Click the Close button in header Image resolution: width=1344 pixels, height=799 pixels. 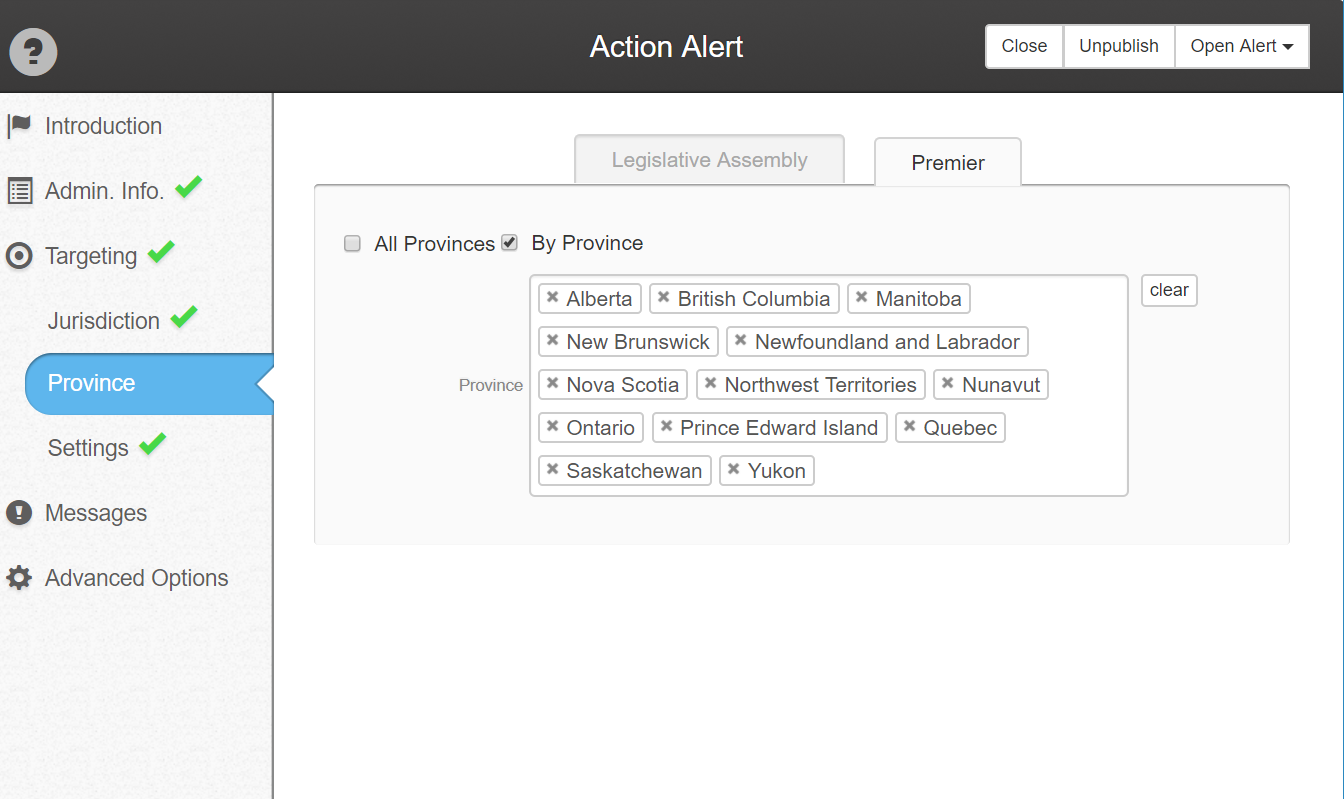pos(1024,46)
